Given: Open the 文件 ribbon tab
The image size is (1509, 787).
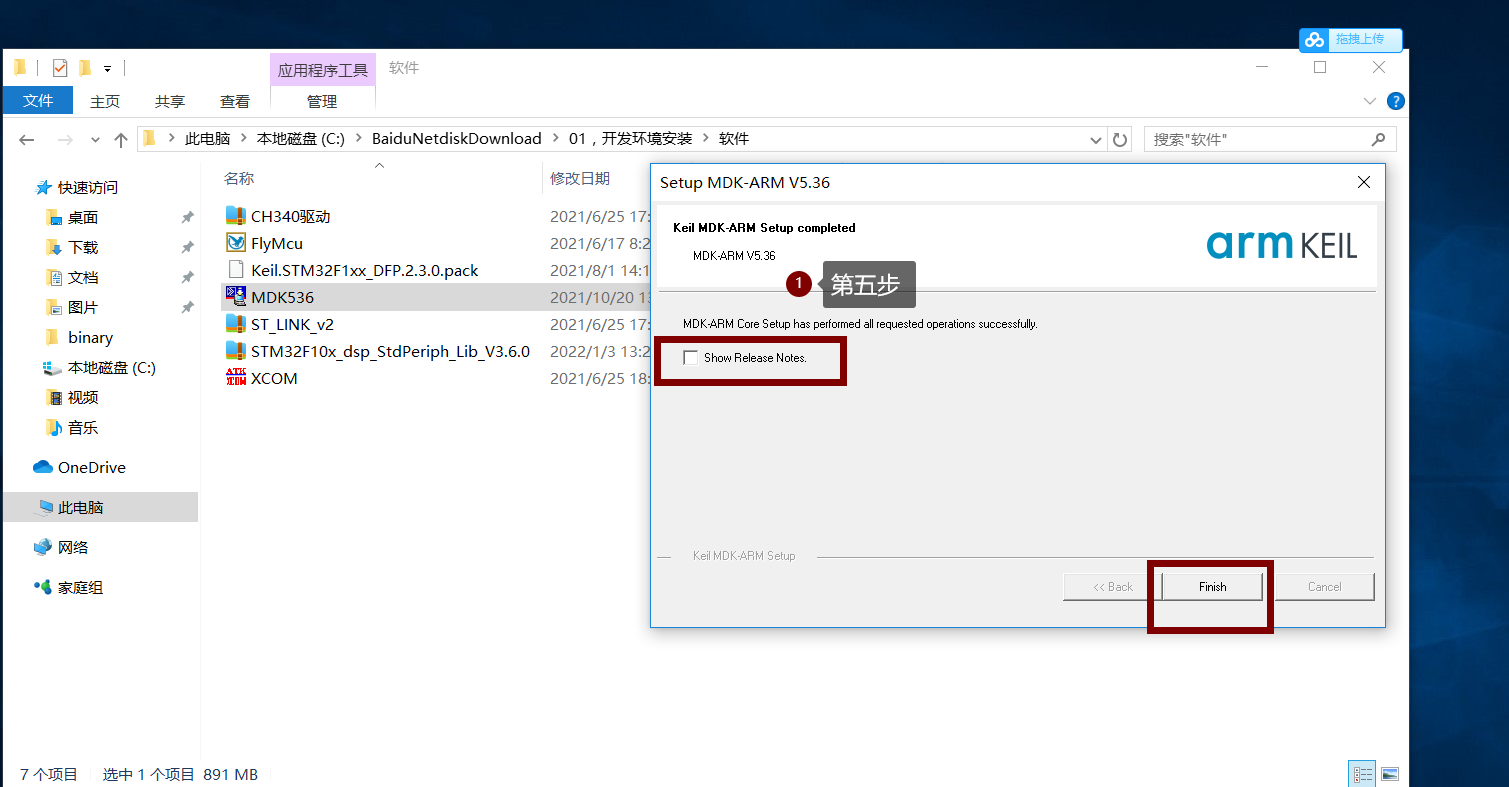Looking at the screenshot, I should [38, 101].
